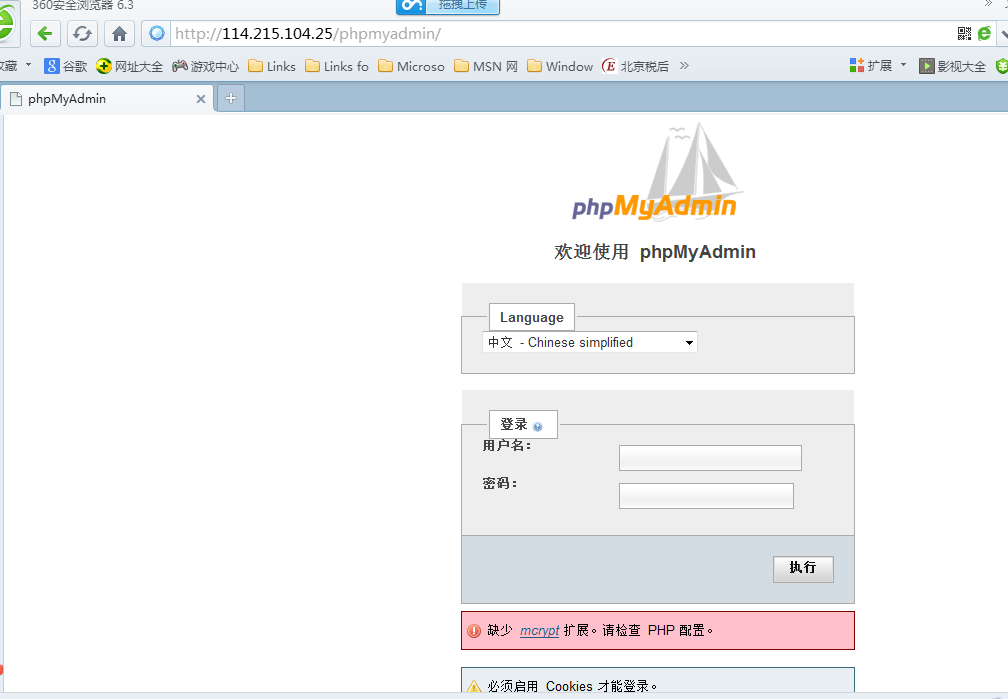Image resolution: width=1008 pixels, height=699 pixels.
Task: Click the 执行 submit button
Action: 803,569
